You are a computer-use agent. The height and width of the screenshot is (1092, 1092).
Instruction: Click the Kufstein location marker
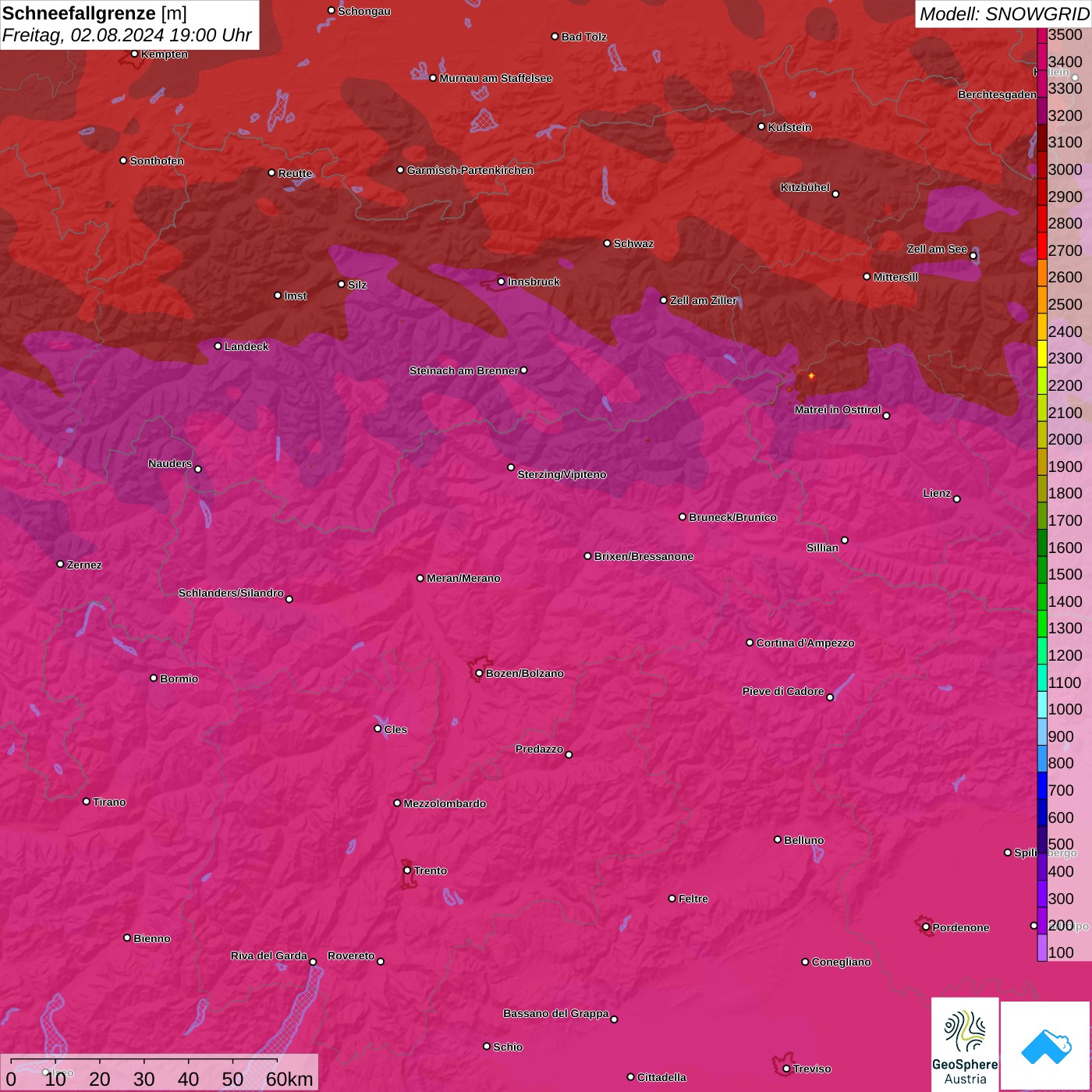point(762,126)
